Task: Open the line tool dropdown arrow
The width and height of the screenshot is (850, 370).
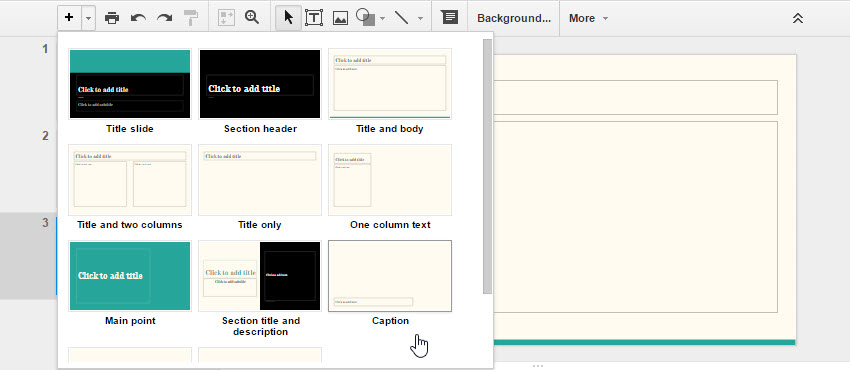Action: tap(420, 18)
